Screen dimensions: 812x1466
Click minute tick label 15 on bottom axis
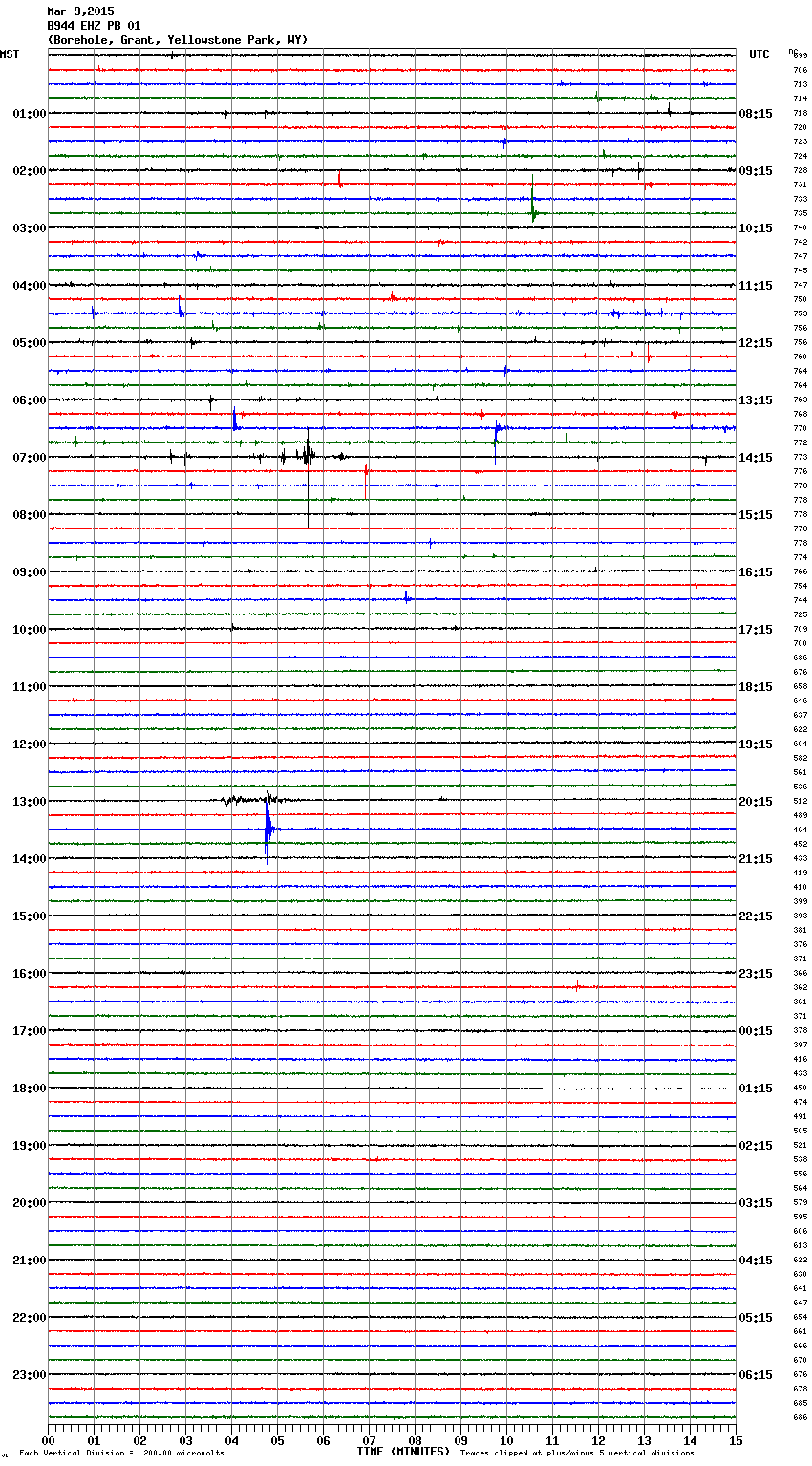point(736,1440)
